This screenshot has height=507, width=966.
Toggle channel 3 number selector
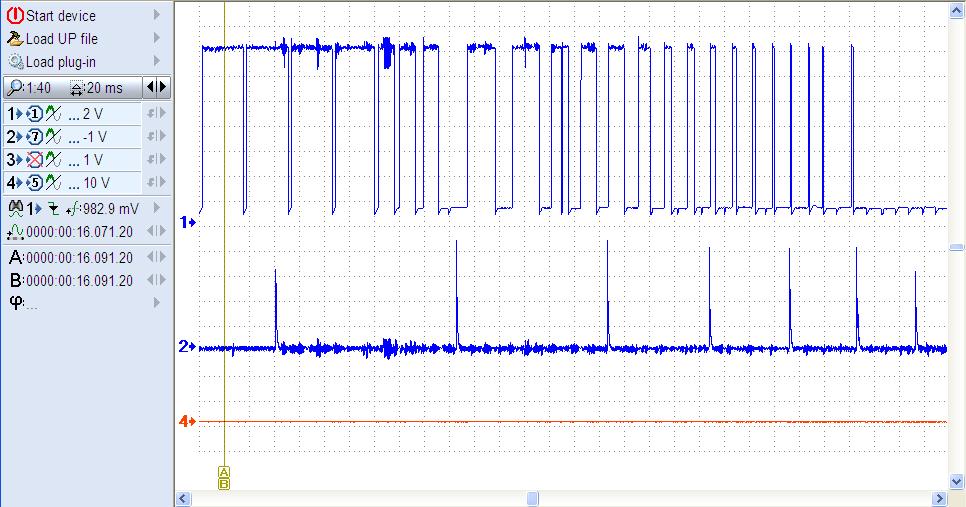click(15, 160)
